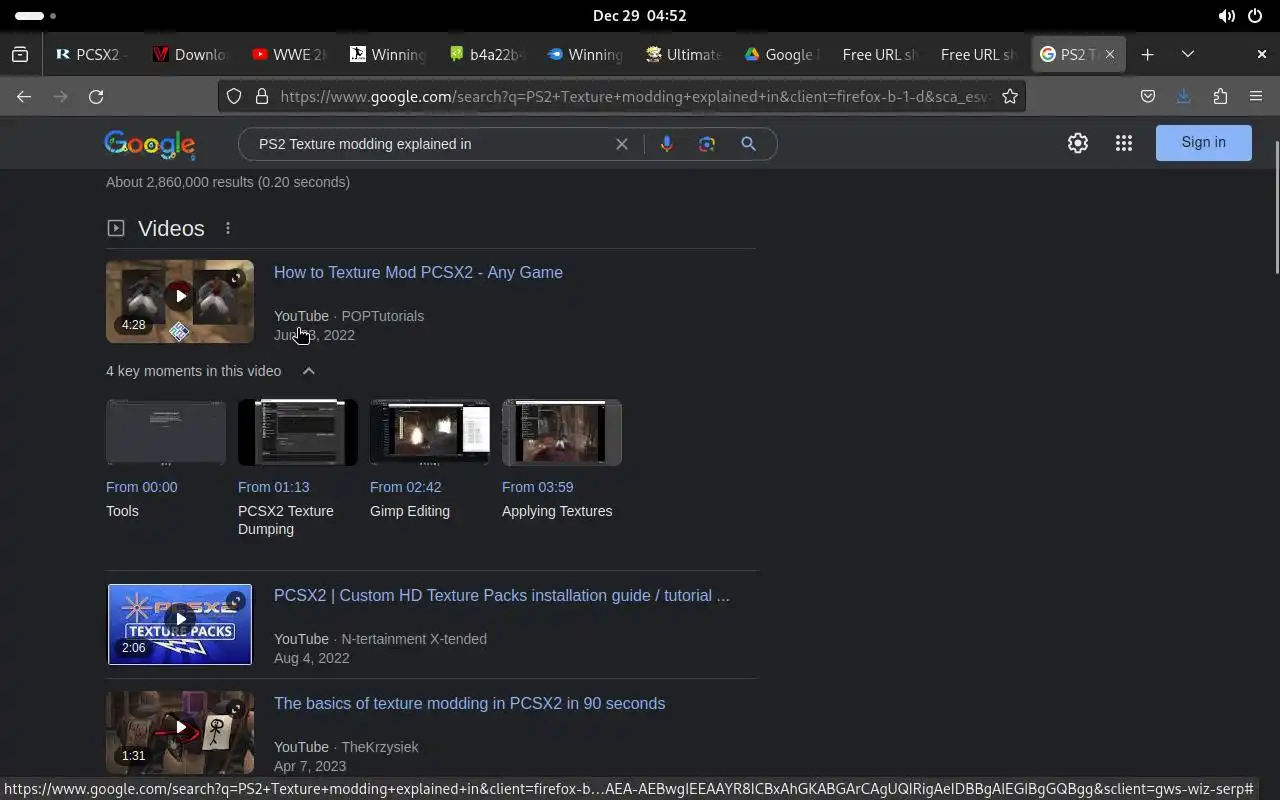This screenshot has width=1280, height=800.
Task: Open the list all tabs dropdown
Action: click(1188, 55)
